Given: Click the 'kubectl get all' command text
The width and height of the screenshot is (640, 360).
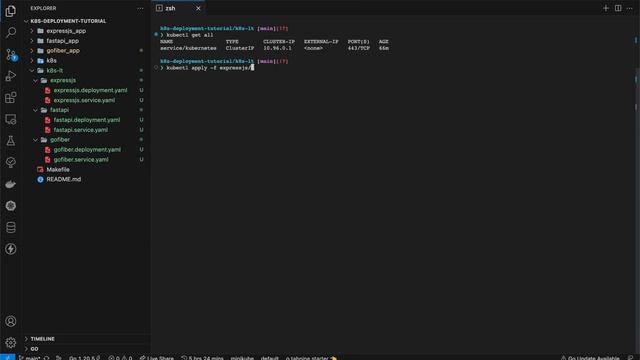Looking at the screenshot, I should point(190,35).
